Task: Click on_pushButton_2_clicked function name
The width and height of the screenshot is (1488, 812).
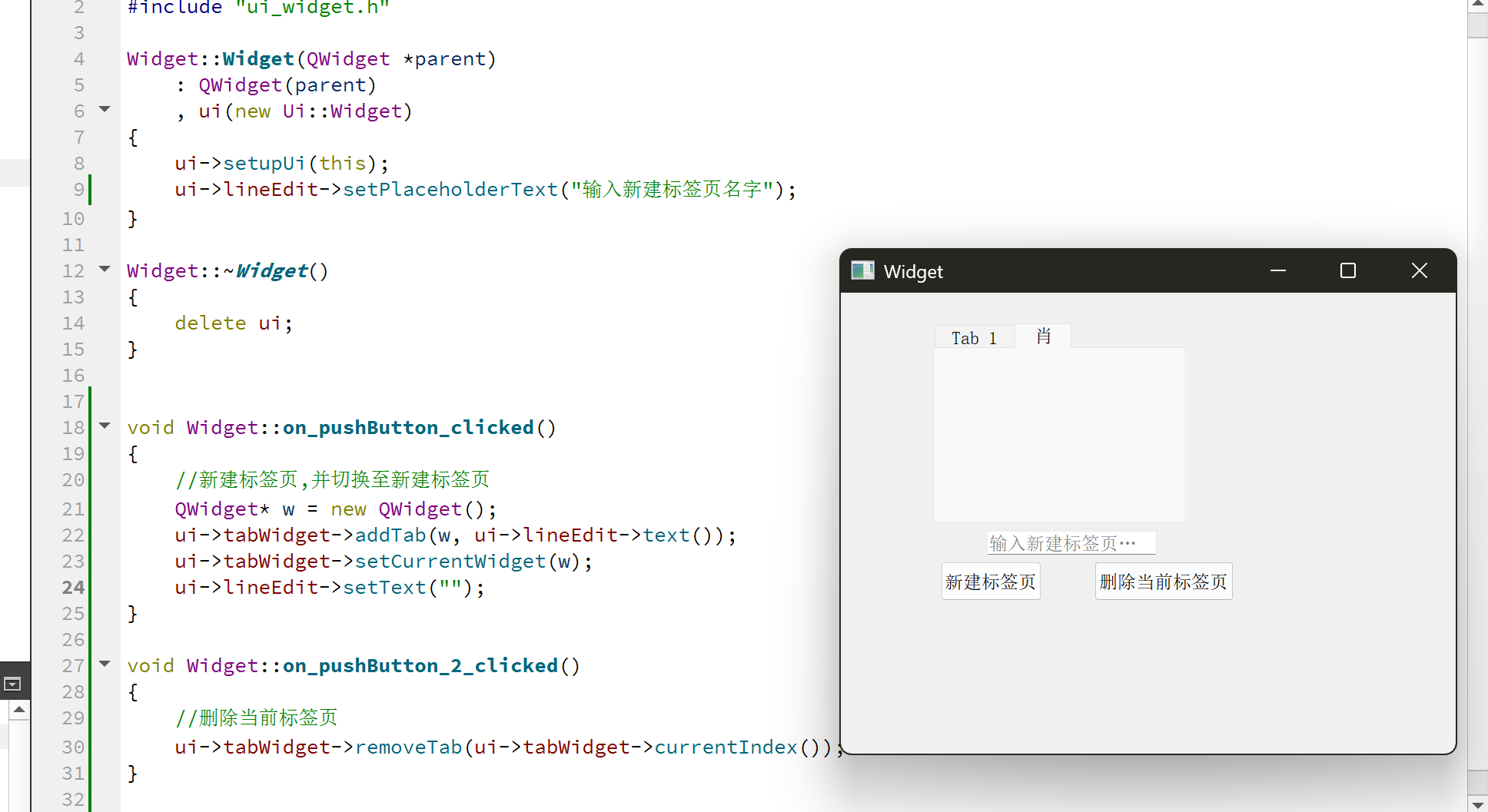Action: pyautogui.click(x=420, y=666)
